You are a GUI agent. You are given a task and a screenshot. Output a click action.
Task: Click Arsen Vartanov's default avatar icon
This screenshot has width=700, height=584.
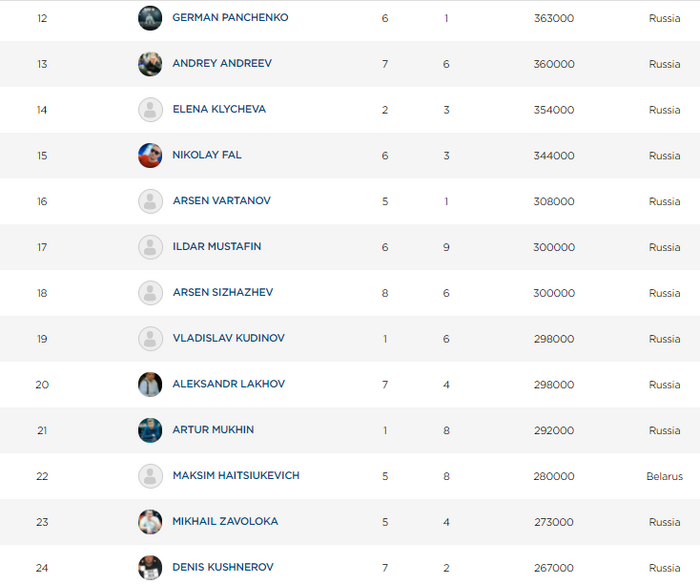[150, 201]
